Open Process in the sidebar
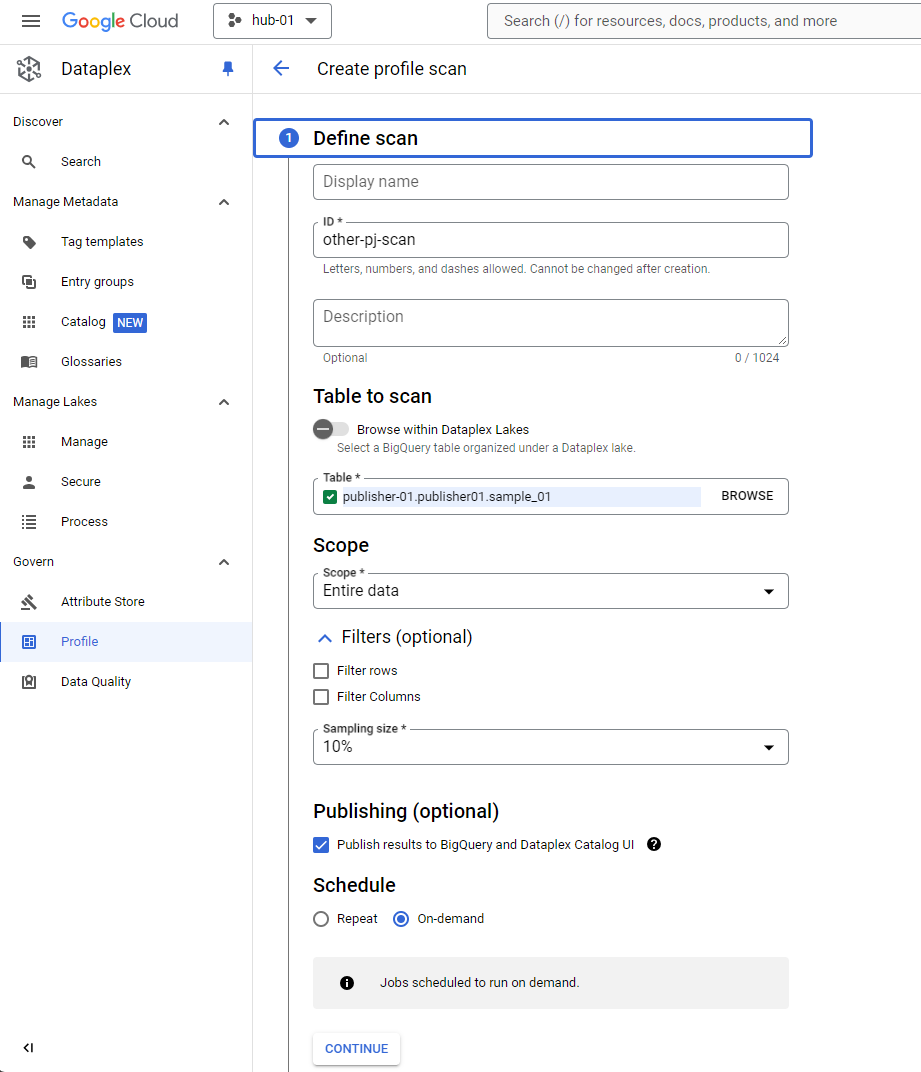The image size is (921, 1072). click(126, 522)
